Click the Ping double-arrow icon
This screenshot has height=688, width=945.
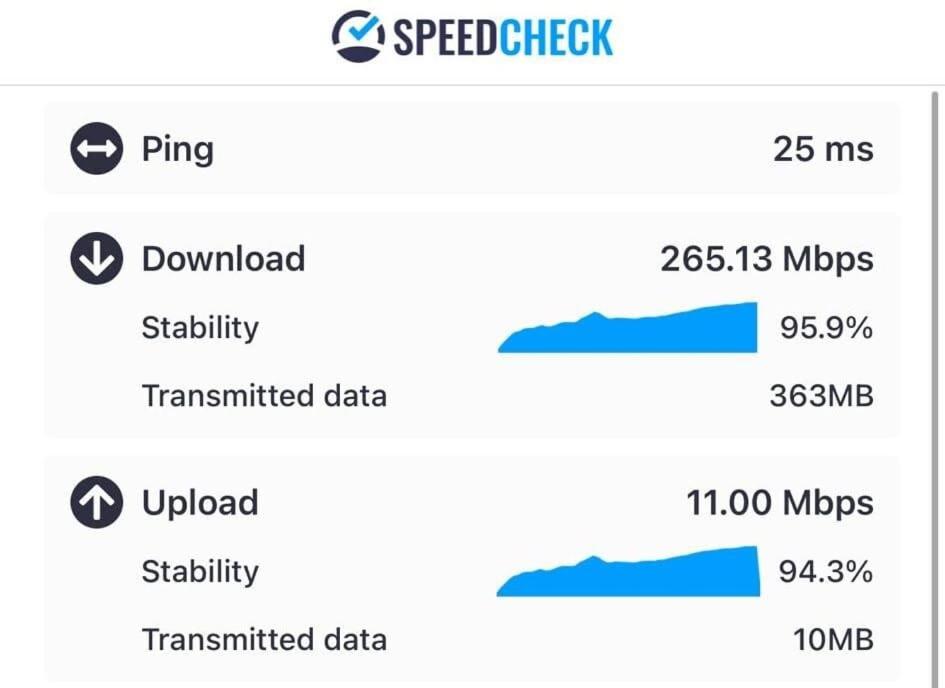(96, 148)
